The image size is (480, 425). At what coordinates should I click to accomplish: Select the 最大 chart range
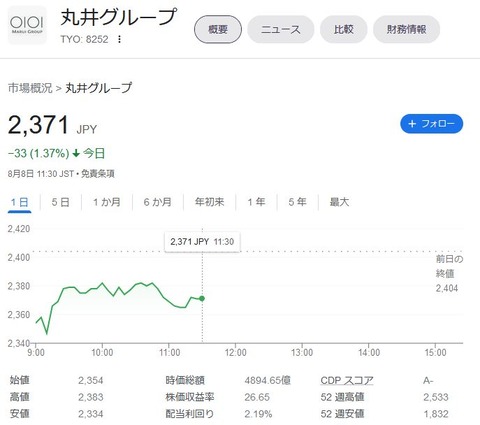click(x=339, y=202)
